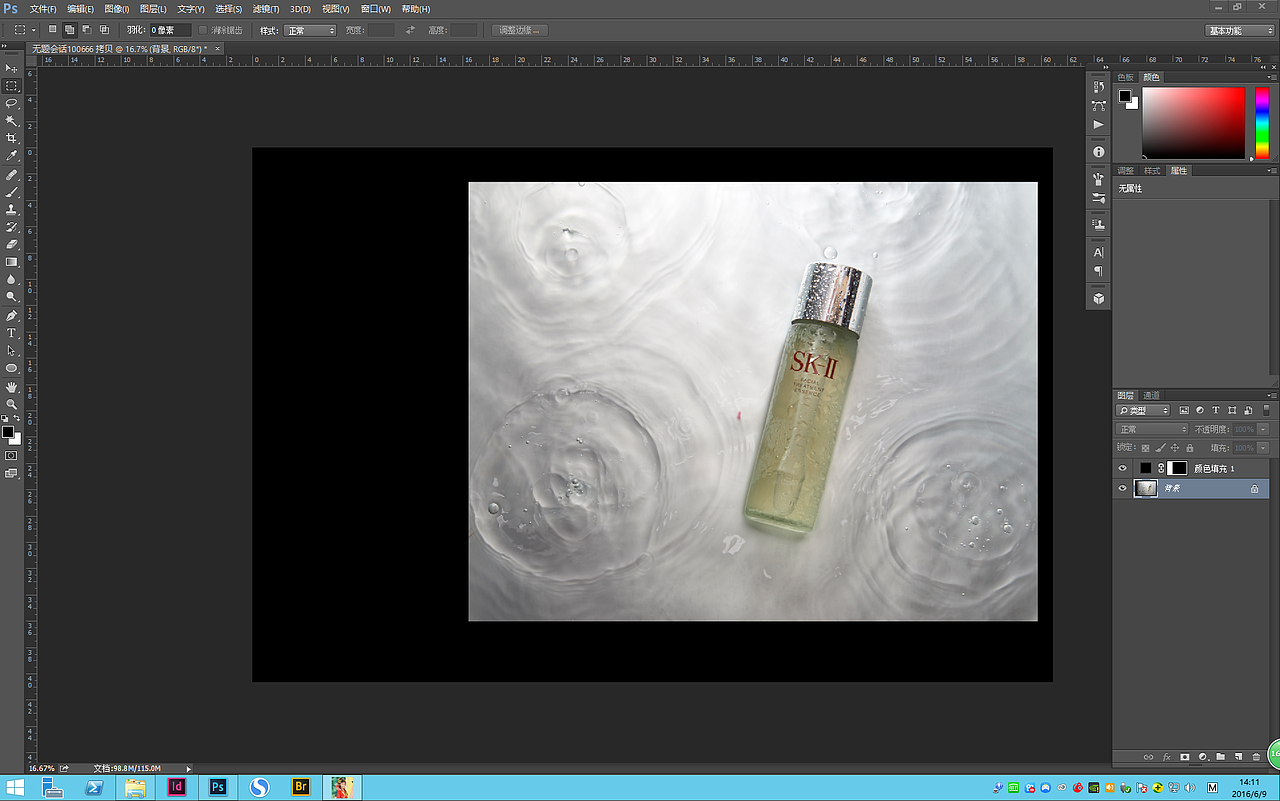Select the Magic Wand tool

(x=12, y=120)
